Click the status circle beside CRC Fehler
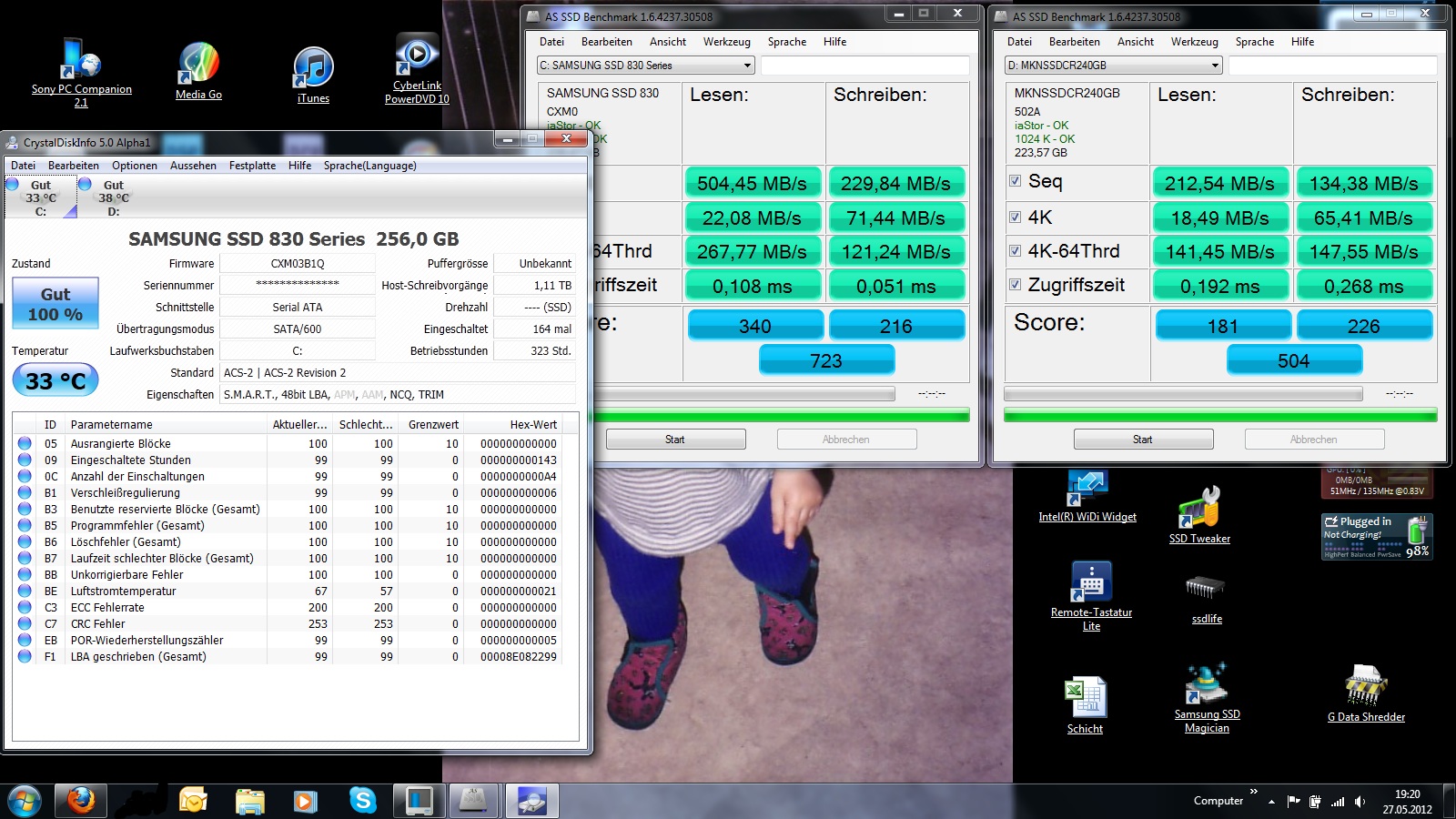Image resolution: width=1456 pixels, height=819 pixels. coord(25,624)
